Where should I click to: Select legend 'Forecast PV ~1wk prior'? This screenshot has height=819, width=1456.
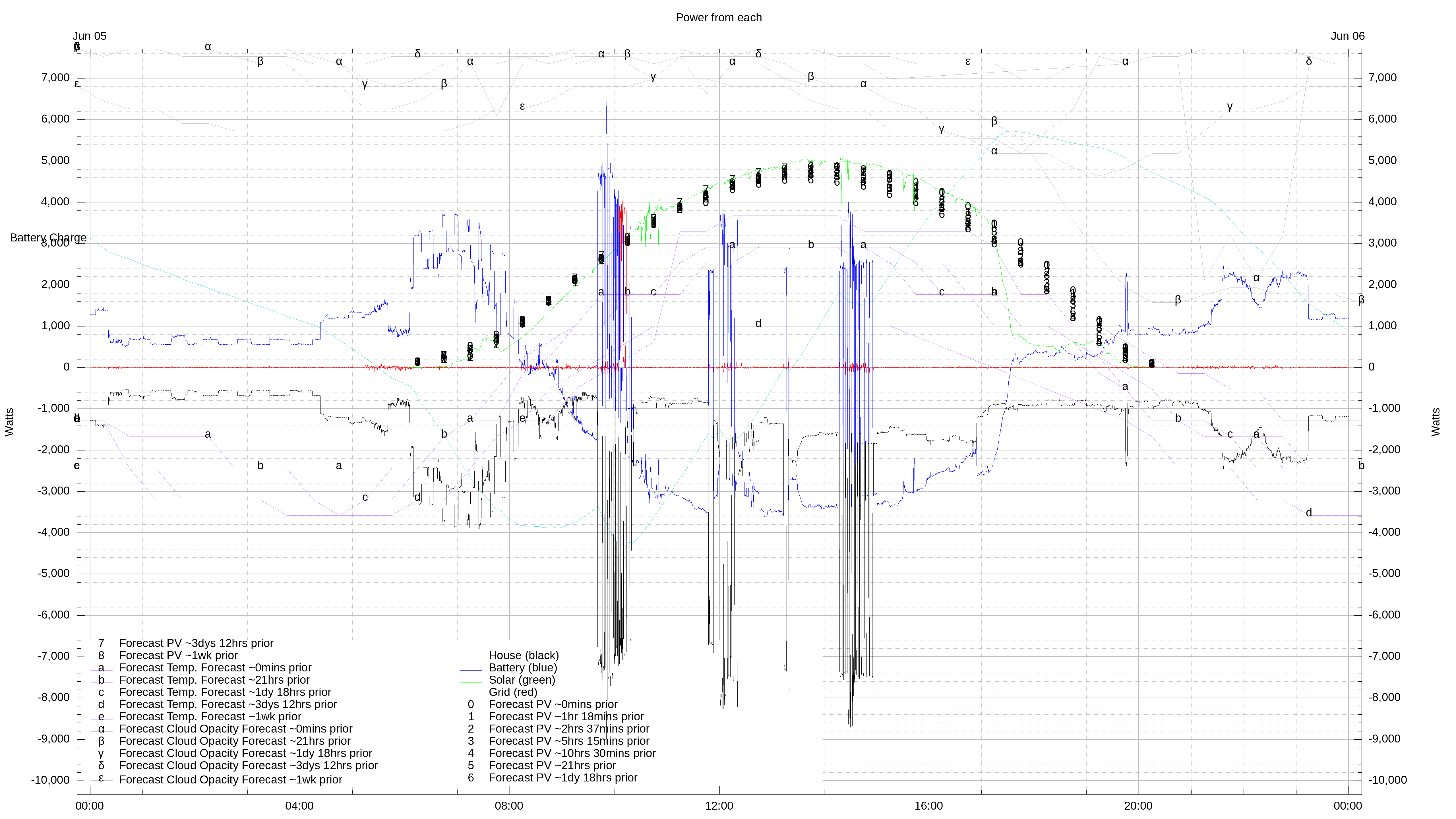pos(178,656)
